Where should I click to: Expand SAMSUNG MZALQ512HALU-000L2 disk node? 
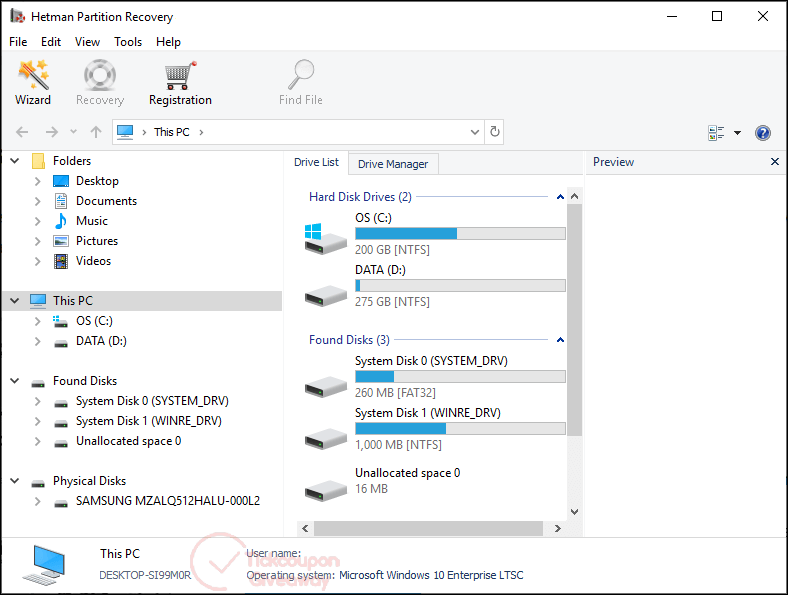[37, 501]
